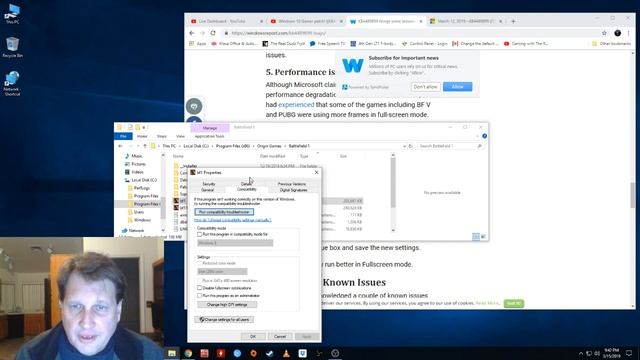Click the File Explorer taskbar icon
Viewport: 640px width, 360px height.
click(x=172, y=353)
